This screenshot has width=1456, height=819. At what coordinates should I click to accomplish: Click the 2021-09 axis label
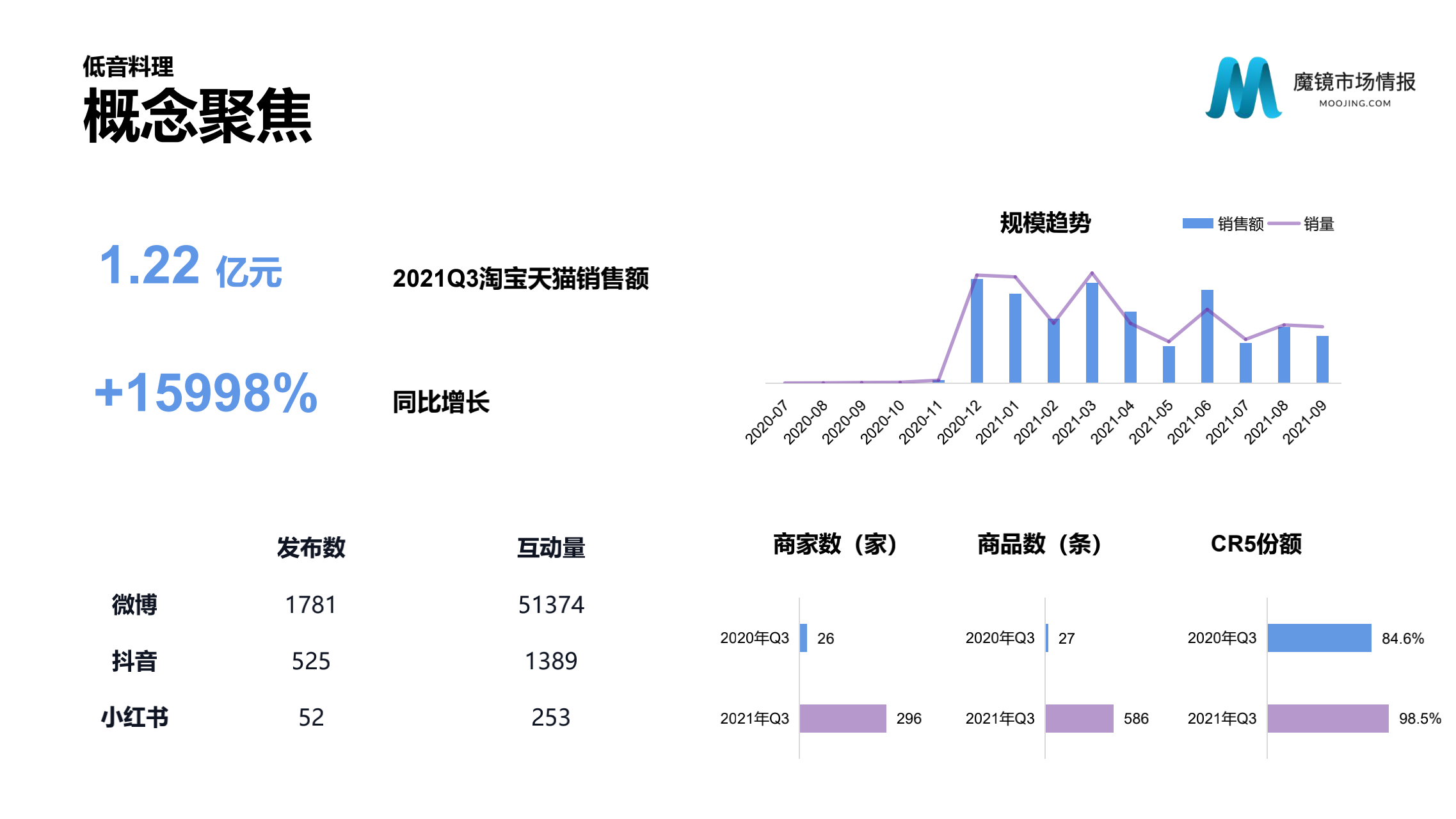[x=1306, y=422]
